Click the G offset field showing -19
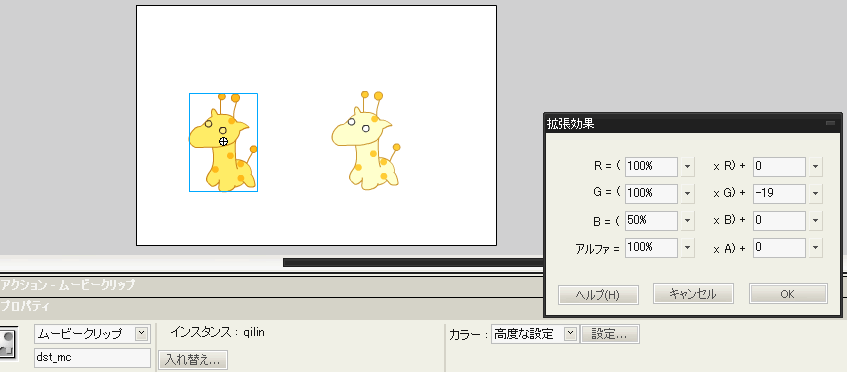 coord(779,193)
